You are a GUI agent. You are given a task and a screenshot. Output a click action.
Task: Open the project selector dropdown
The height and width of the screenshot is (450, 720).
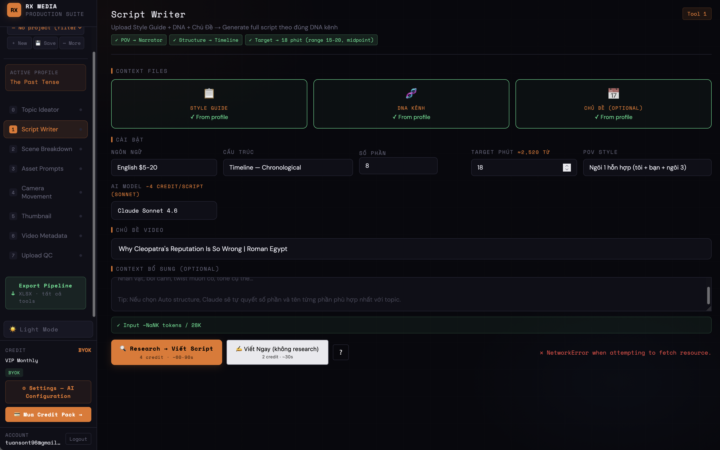[x=45, y=28]
